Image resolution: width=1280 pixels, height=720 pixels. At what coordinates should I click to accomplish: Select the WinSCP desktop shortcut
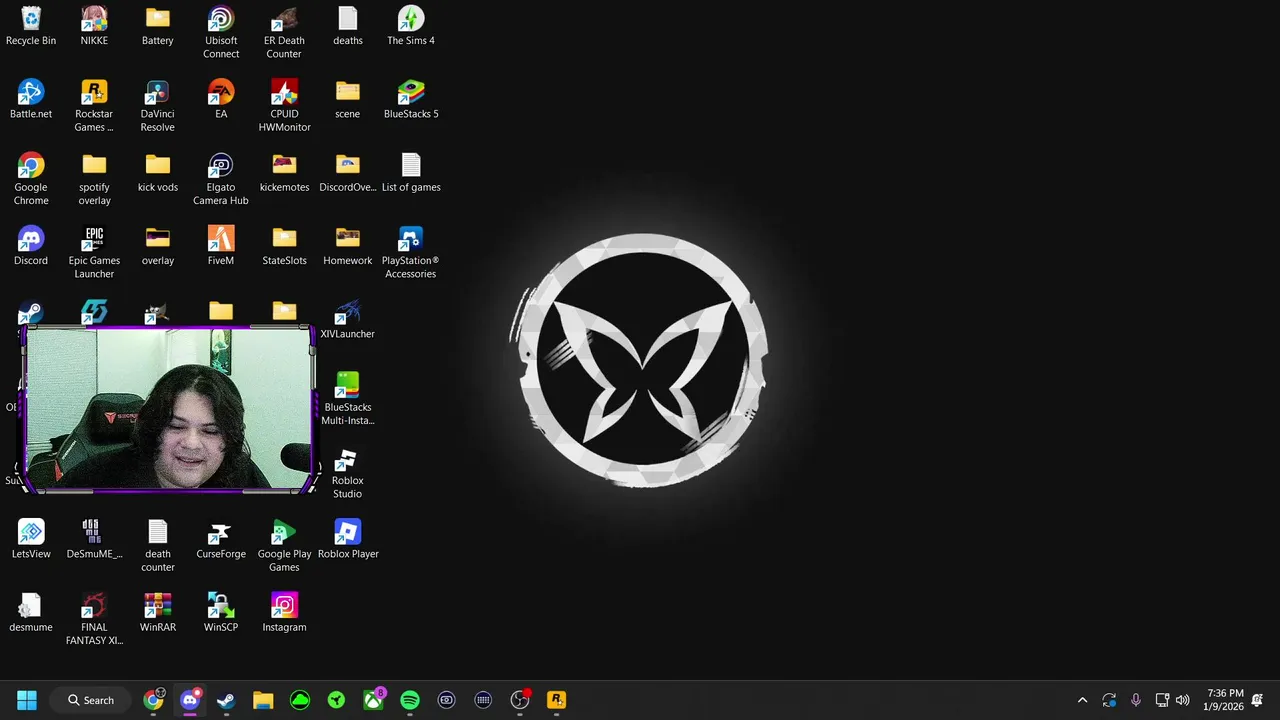click(221, 612)
